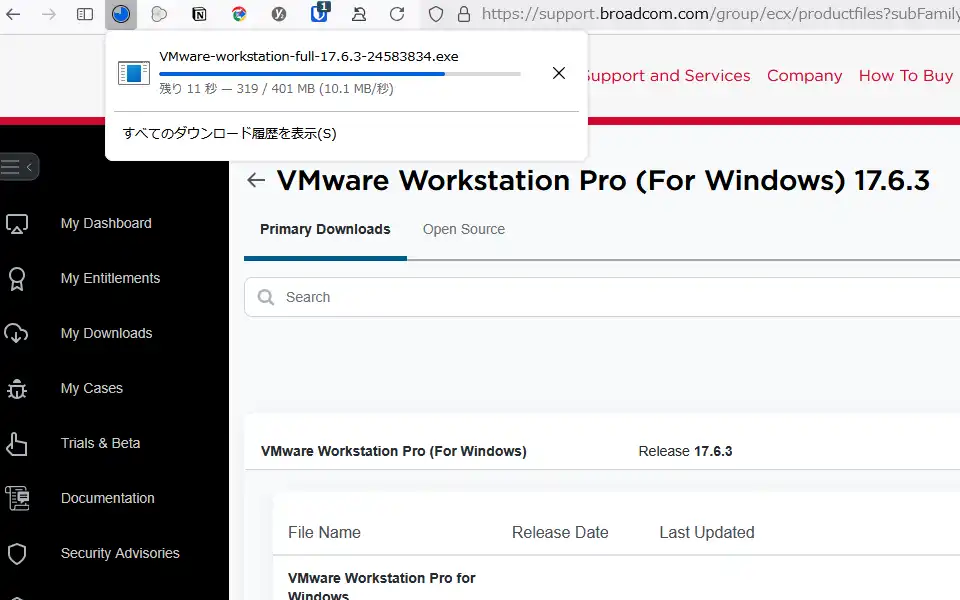The width and height of the screenshot is (960, 600).
Task: Open the Company menu
Action: (804, 75)
